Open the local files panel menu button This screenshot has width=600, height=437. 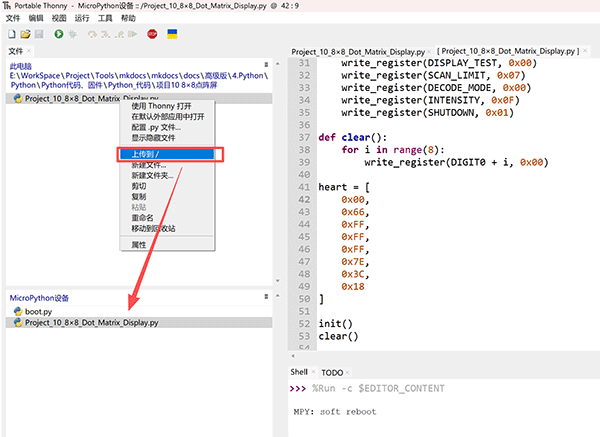tap(266, 65)
